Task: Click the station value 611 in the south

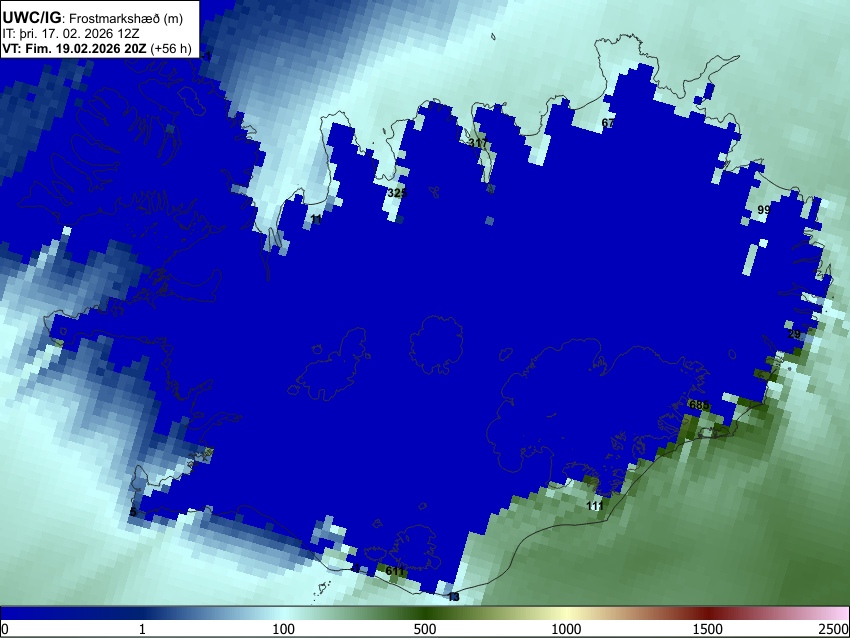Action: point(395,571)
